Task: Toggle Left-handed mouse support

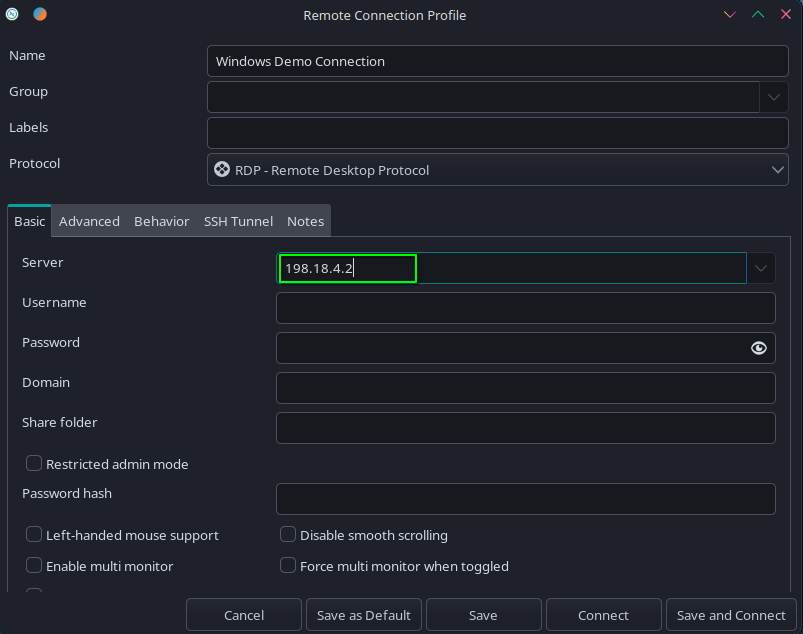Action: [x=34, y=535]
